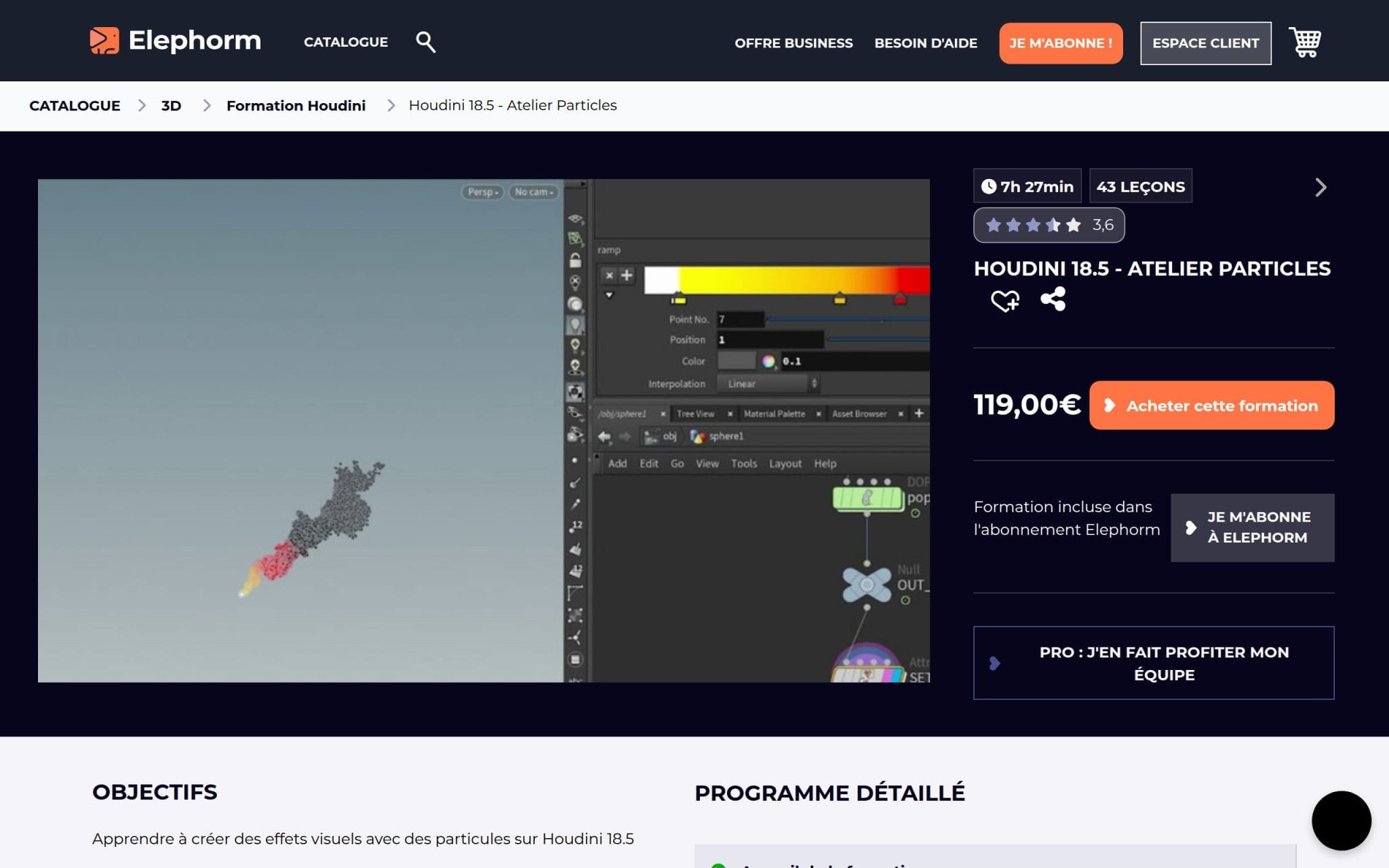This screenshot has width=1389, height=868.
Task: Click the Point No. input field
Action: coord(741,319)
